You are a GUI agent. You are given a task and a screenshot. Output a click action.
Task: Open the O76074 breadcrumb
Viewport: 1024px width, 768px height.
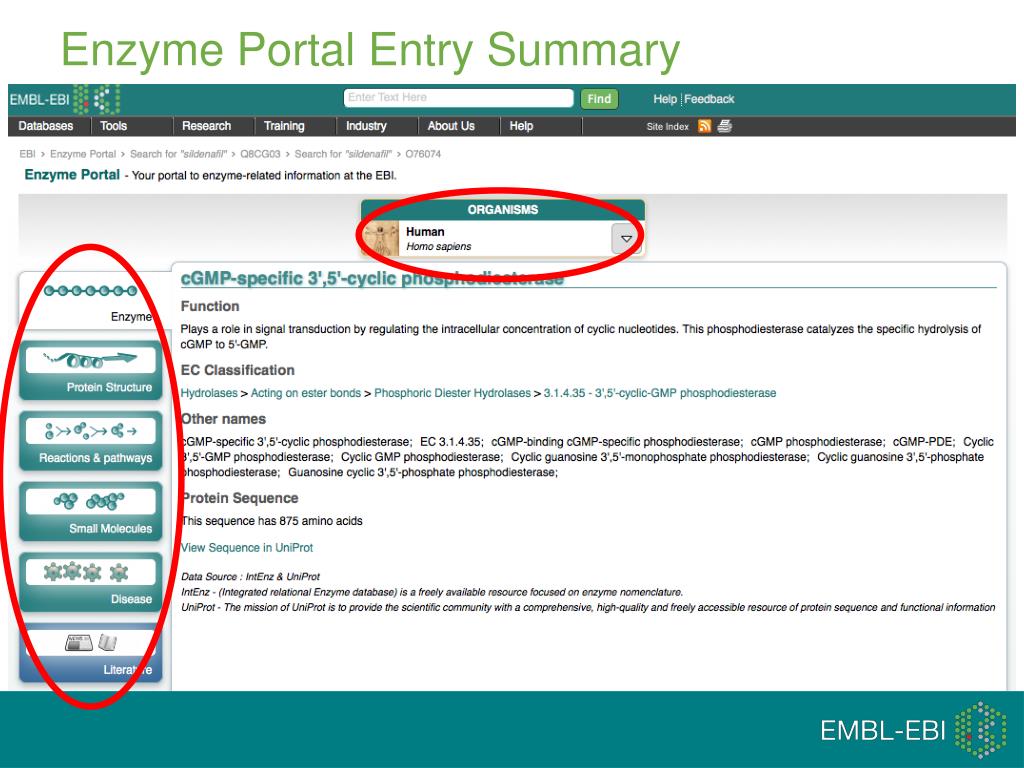423,154
